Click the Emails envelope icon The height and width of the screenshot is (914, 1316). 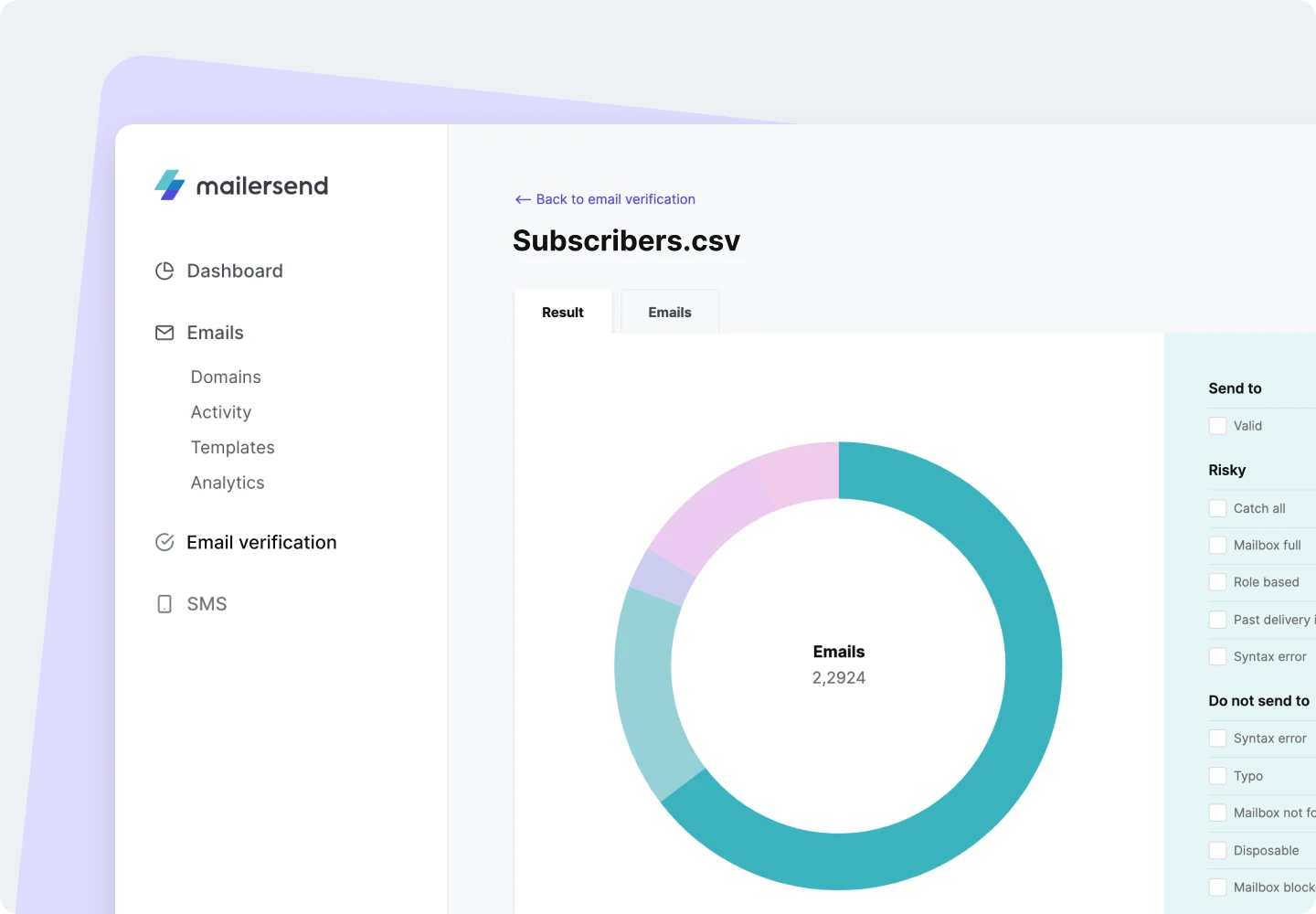164,333
